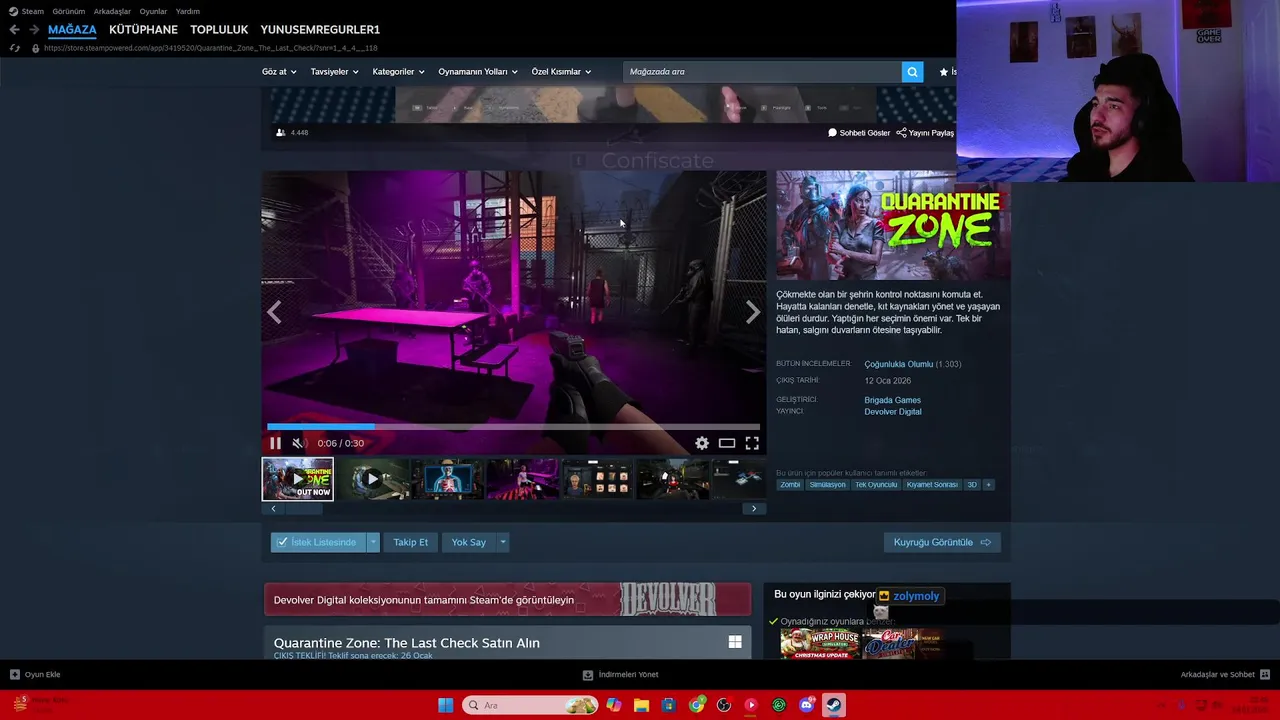Go forward with navigation arrow
Viewport: 1280px width, 720px height.
click(x=33, y=30)
